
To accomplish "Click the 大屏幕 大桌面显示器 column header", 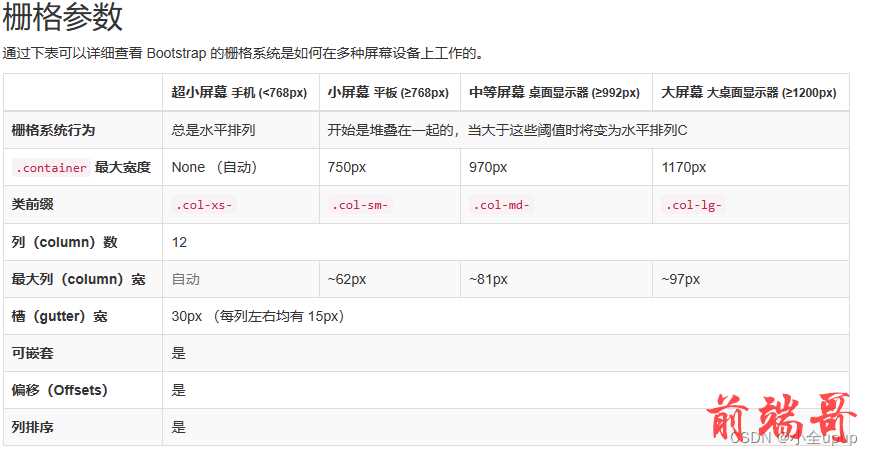I will 749,92.
